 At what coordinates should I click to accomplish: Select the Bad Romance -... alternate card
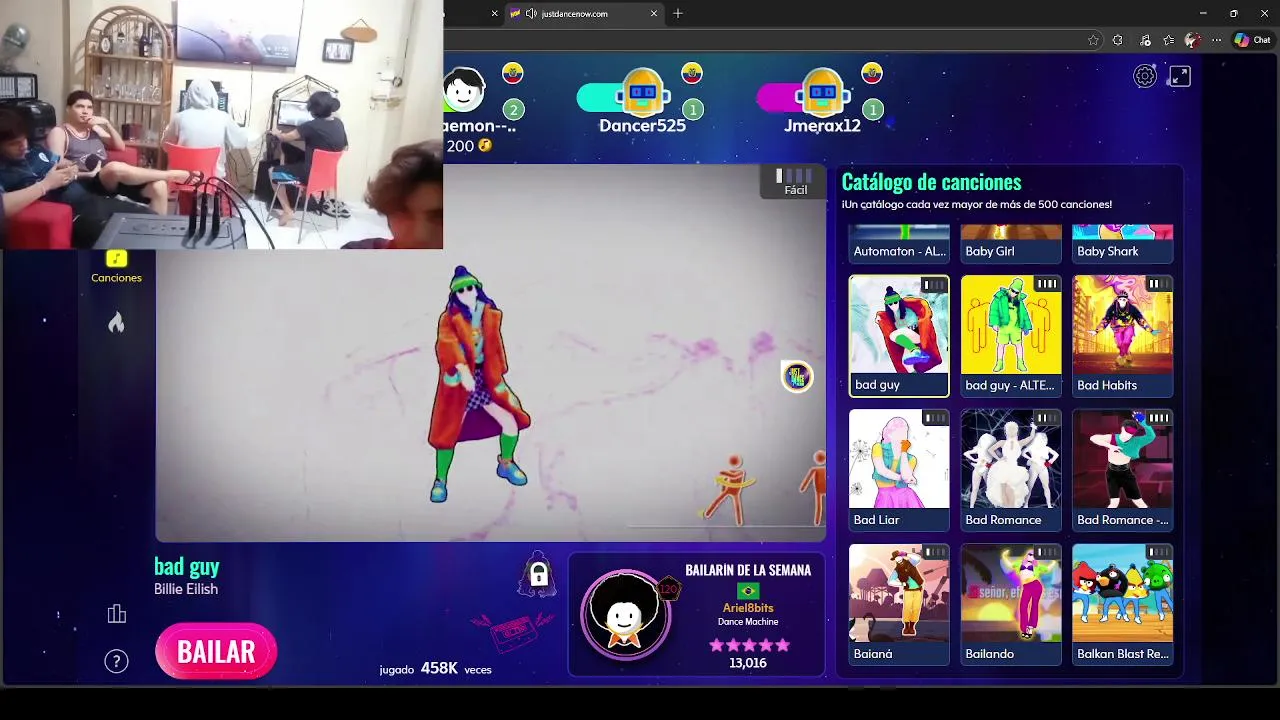coord(1122,470)
